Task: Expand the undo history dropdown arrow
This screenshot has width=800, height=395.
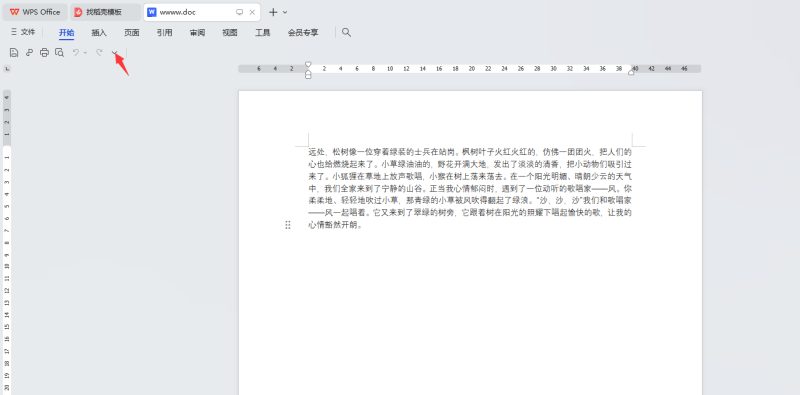Action: point(85,53)
